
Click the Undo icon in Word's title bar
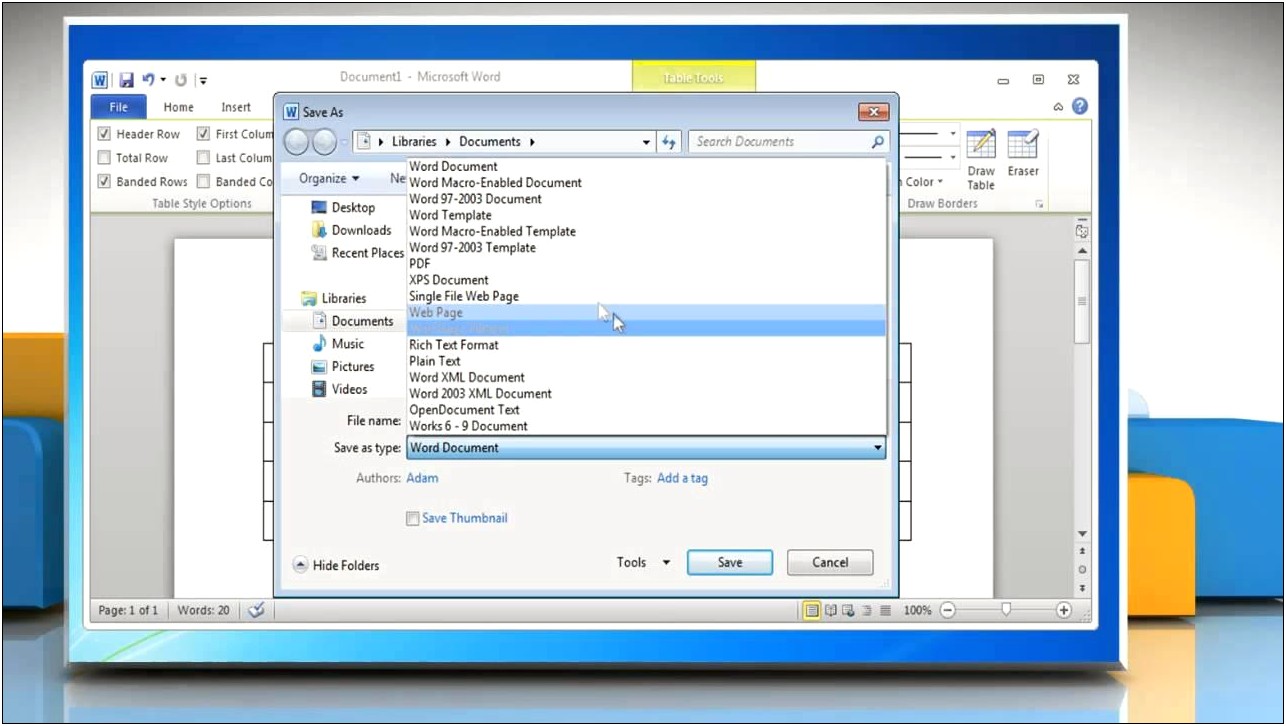[148, 80]
